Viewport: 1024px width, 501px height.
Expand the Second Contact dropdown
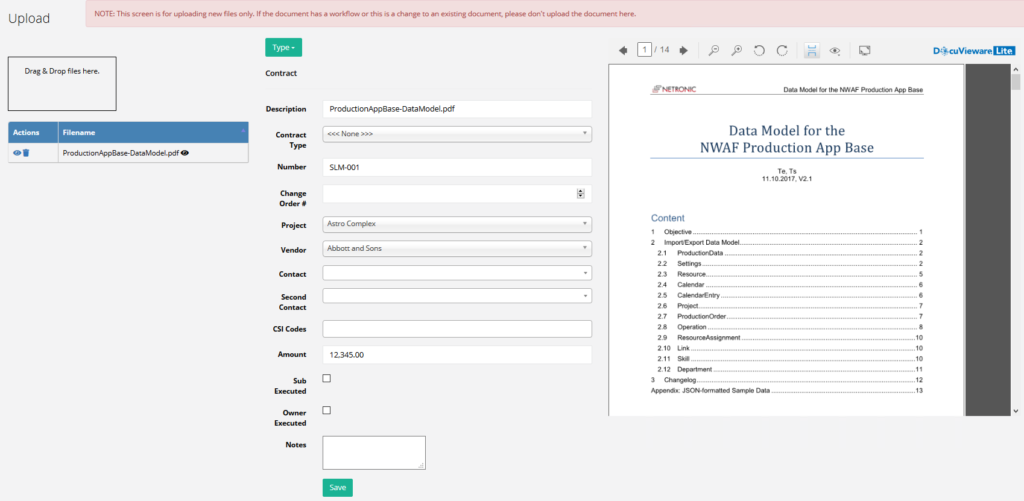pos(457,297)
